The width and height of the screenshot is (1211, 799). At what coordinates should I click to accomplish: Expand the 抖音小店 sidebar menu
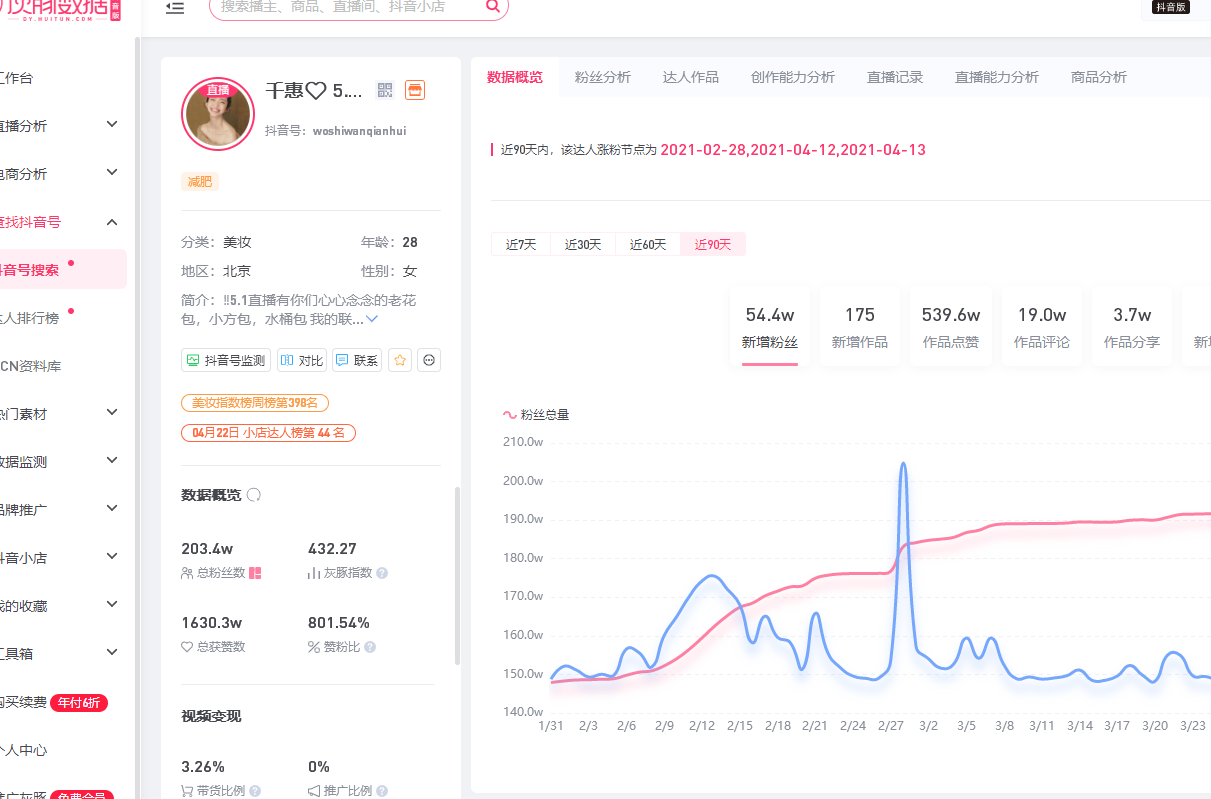tap(112, 557)
